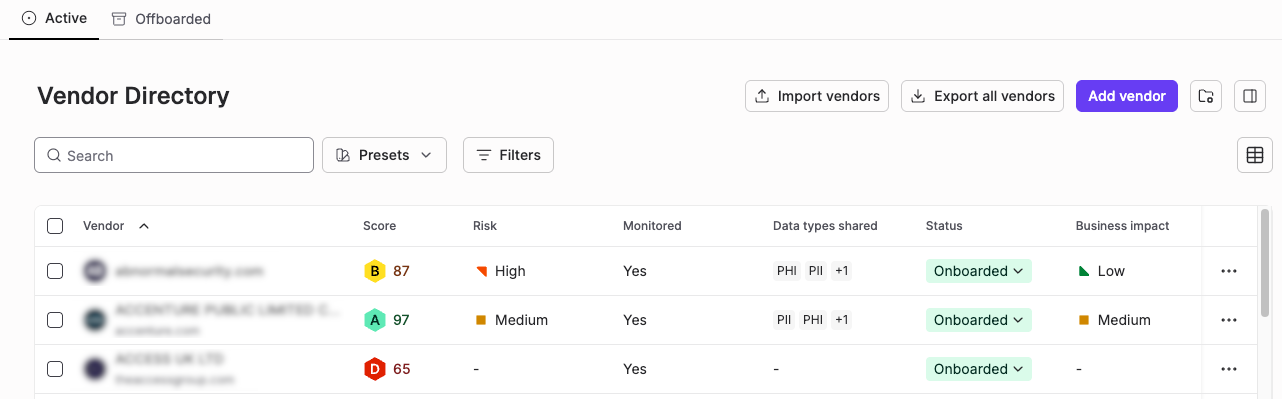This screenshot has height=399, width=1282.
Task: Click the vendor logo in score 87 row
Action: (94, 271)
